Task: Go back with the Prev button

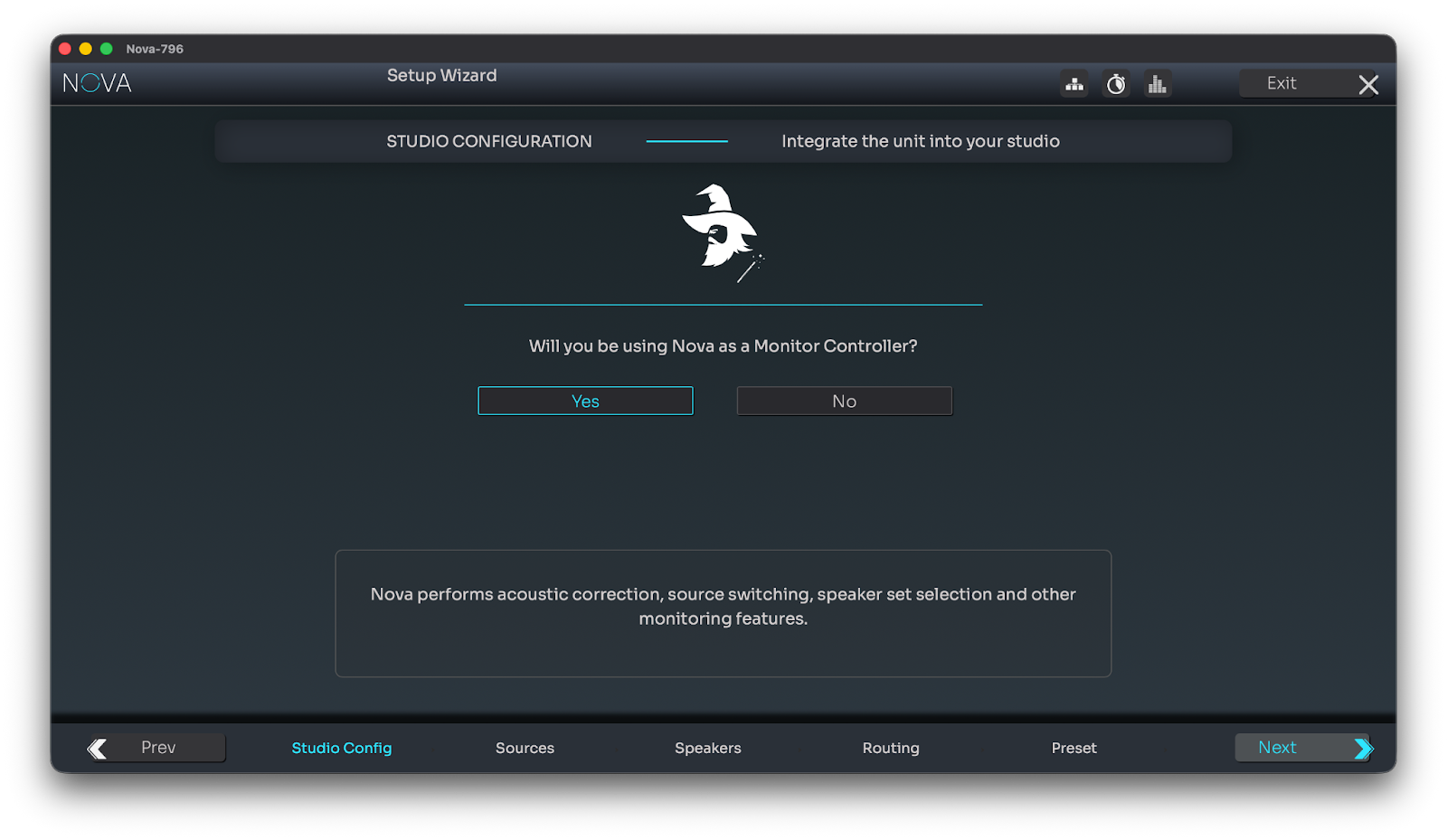Action: [x=156, y=748]
